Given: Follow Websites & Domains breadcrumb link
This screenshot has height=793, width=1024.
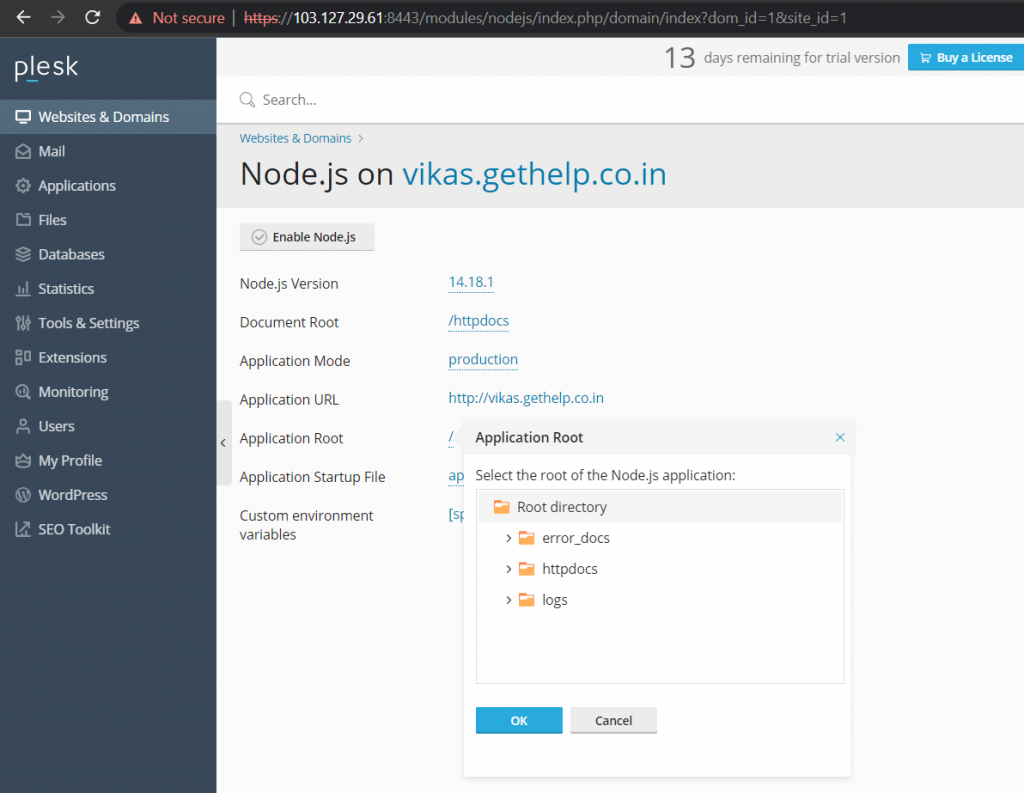Looking at the screenshot, I should tap(295, 138).
